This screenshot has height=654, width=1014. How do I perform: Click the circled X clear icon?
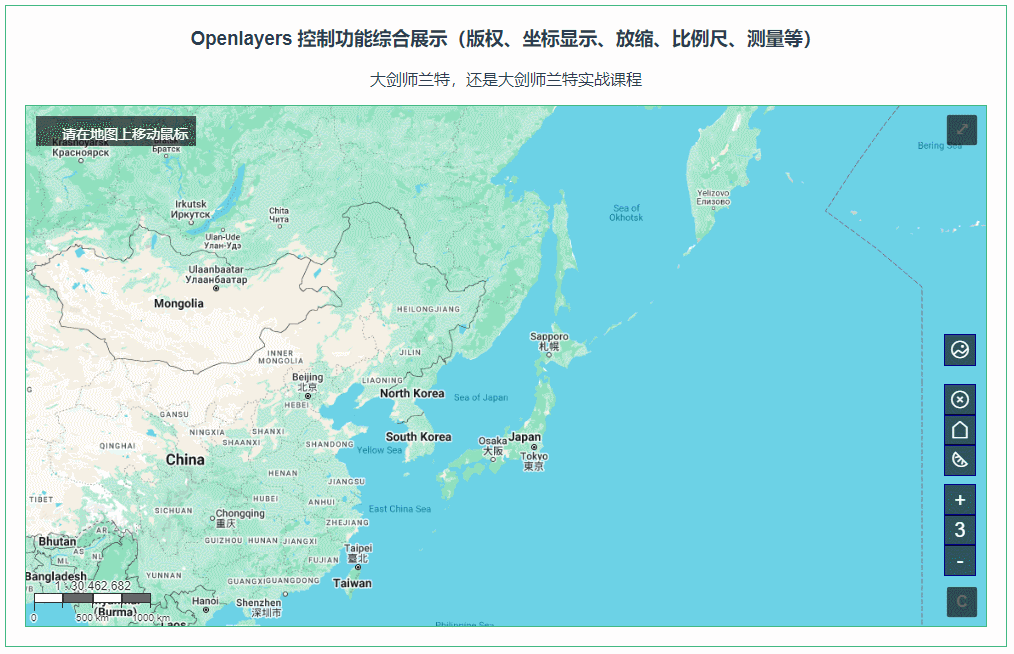[x=960, y=399]
